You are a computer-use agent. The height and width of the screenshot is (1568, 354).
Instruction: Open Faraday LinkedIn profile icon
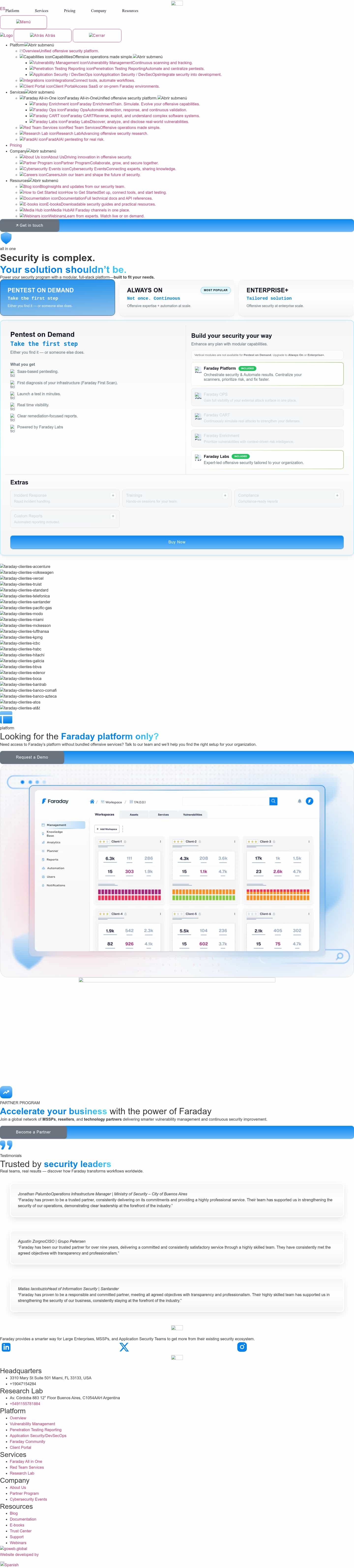[6, 1347]
